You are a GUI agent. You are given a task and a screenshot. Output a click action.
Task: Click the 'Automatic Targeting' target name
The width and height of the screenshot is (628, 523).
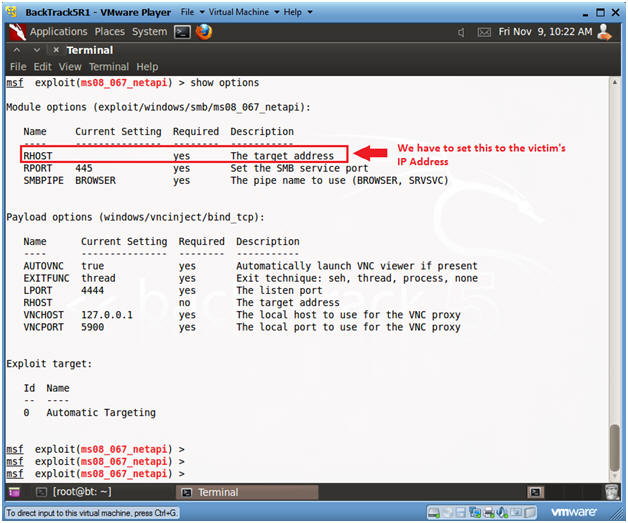(x=101, y=412)
